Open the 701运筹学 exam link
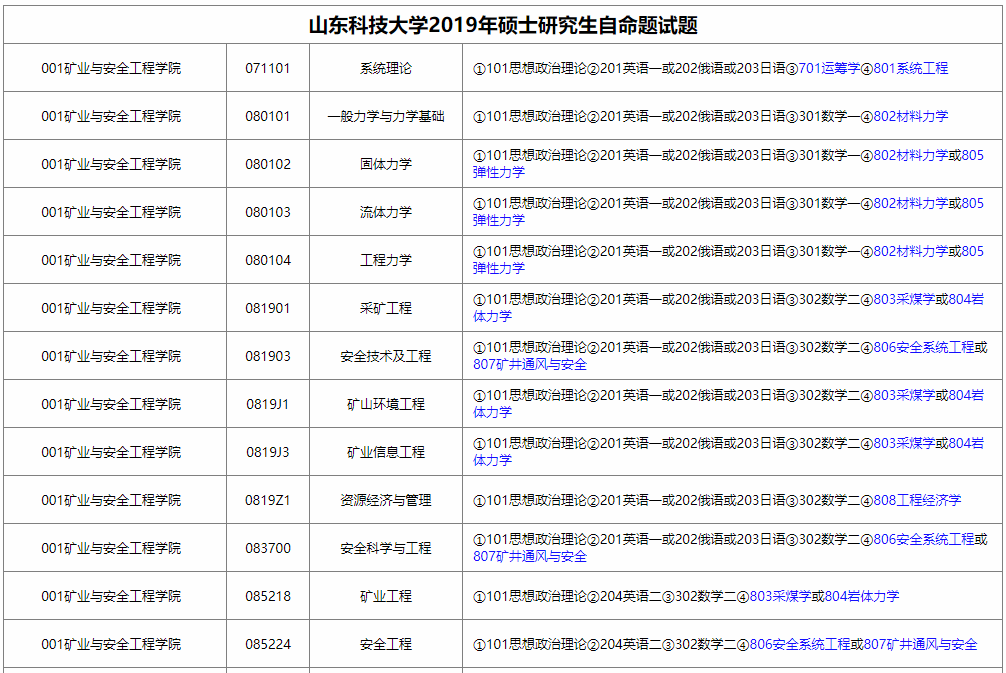1006x673 pixels. click(x=829, y=68)
